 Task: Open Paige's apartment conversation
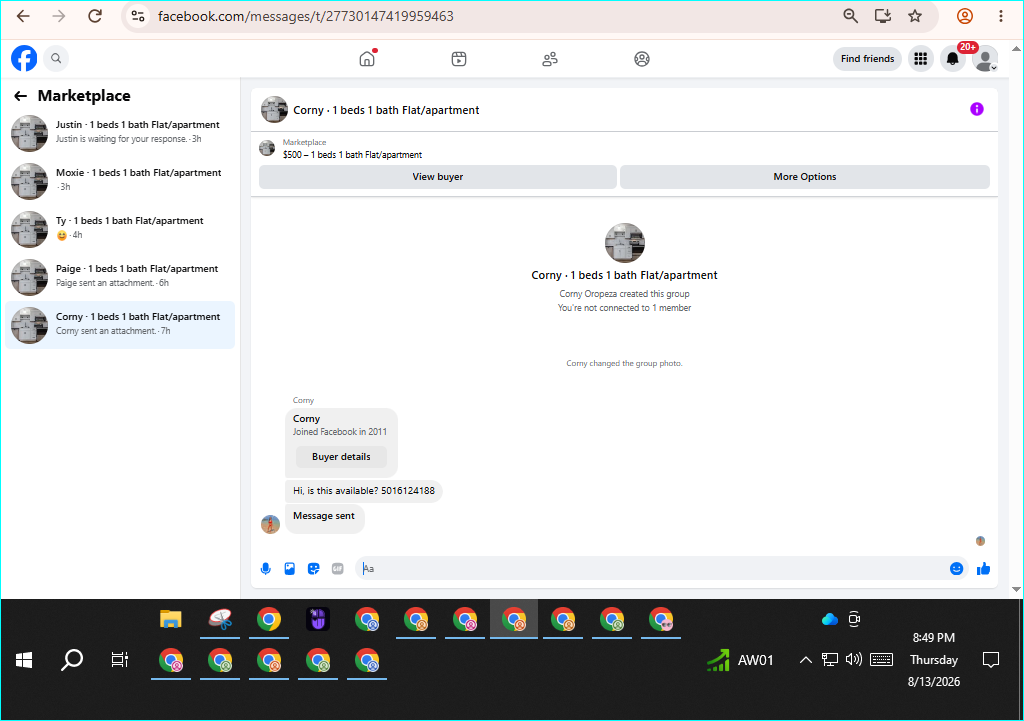pyautogui.click(x=120, y=277)
